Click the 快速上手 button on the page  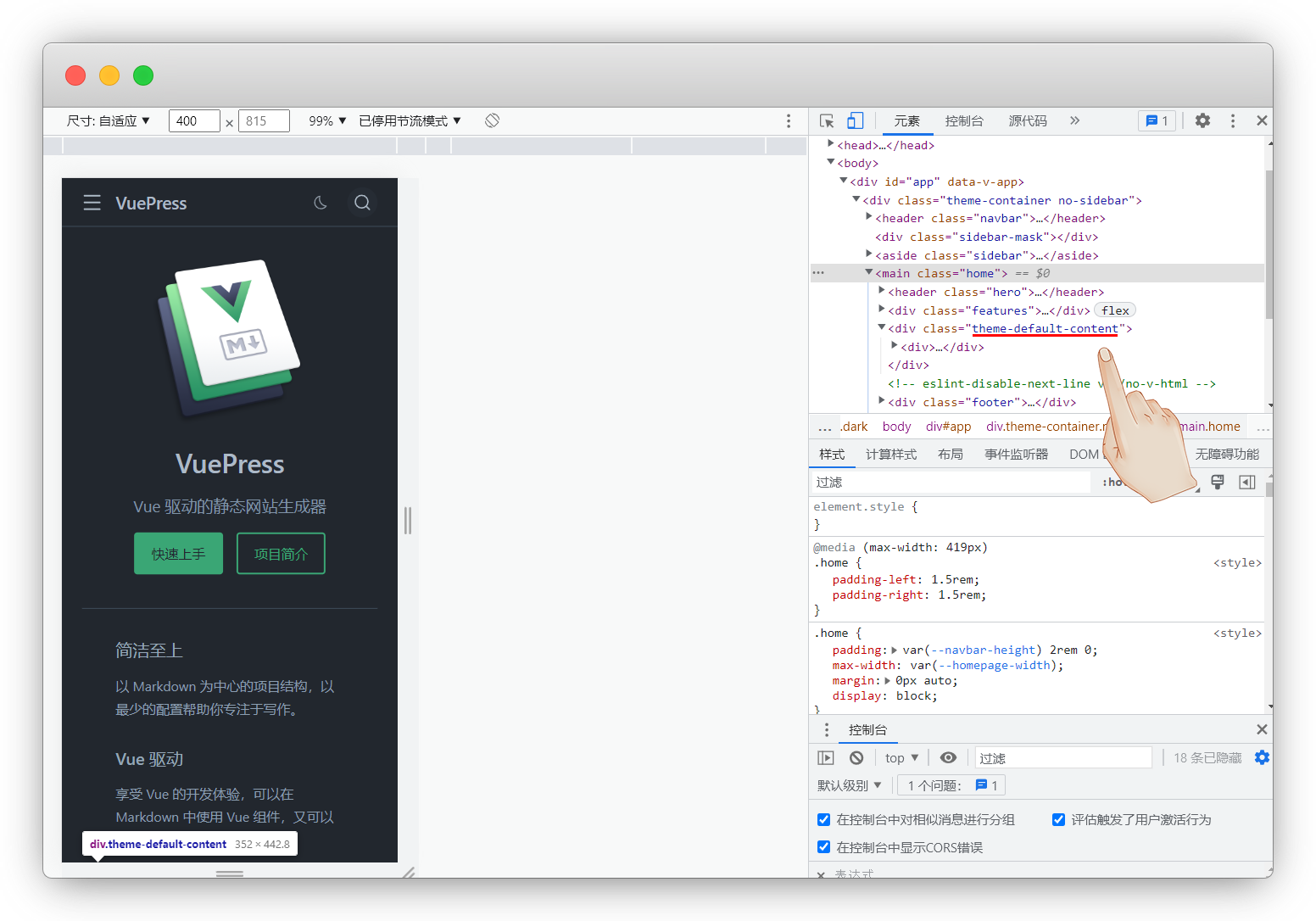pyautogui.click(x=178, y=553)
